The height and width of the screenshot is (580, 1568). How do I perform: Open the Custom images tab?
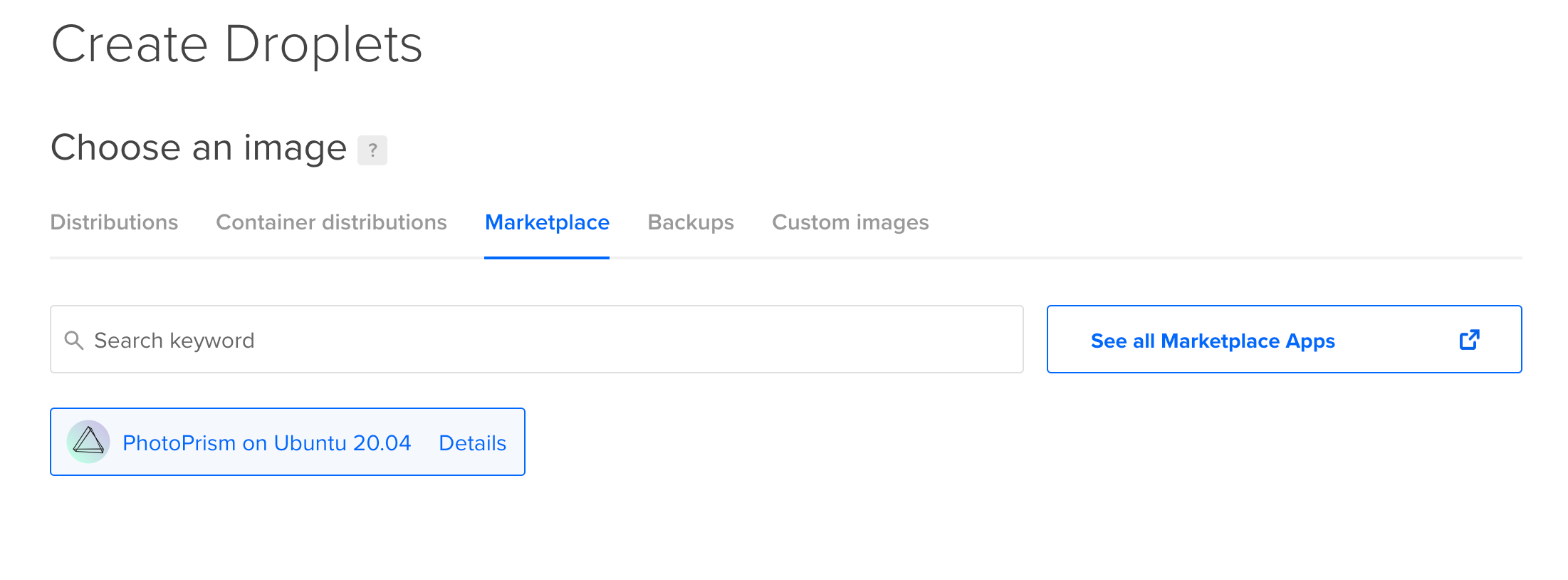(850, 222)
